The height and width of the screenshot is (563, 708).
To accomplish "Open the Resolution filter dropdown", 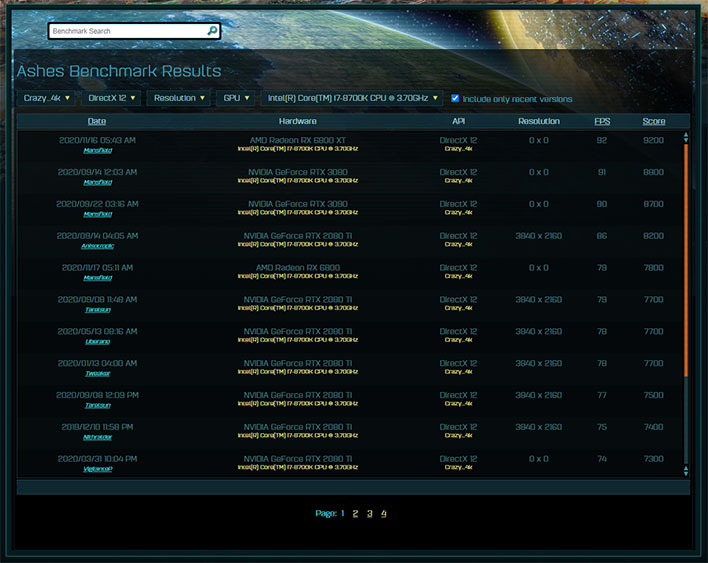I will coord(179,99).
